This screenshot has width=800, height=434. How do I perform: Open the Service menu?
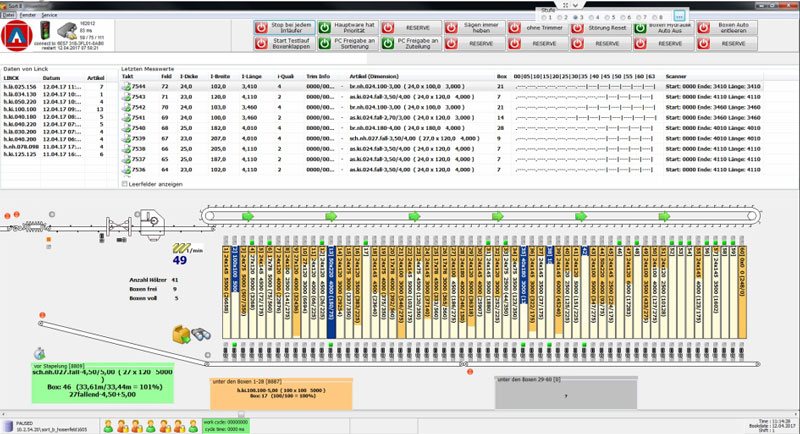click(49, 16)
